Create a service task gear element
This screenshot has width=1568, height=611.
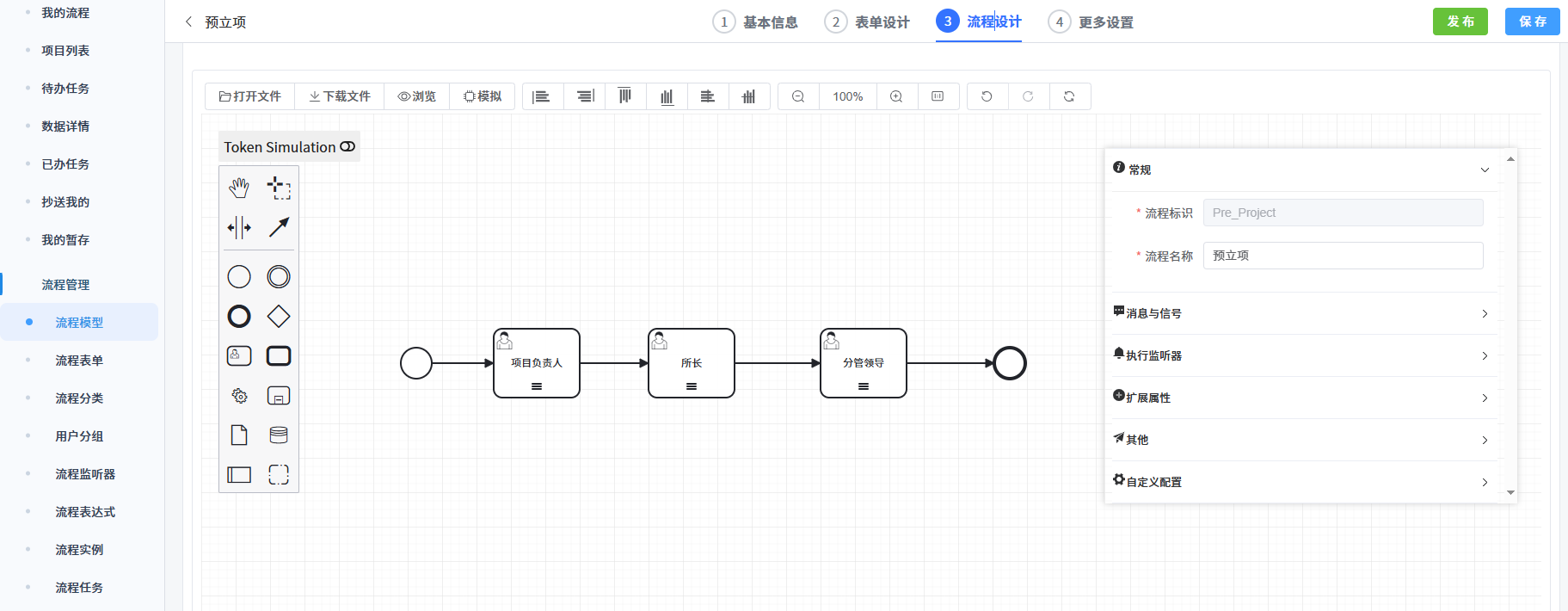pos(239,396)
